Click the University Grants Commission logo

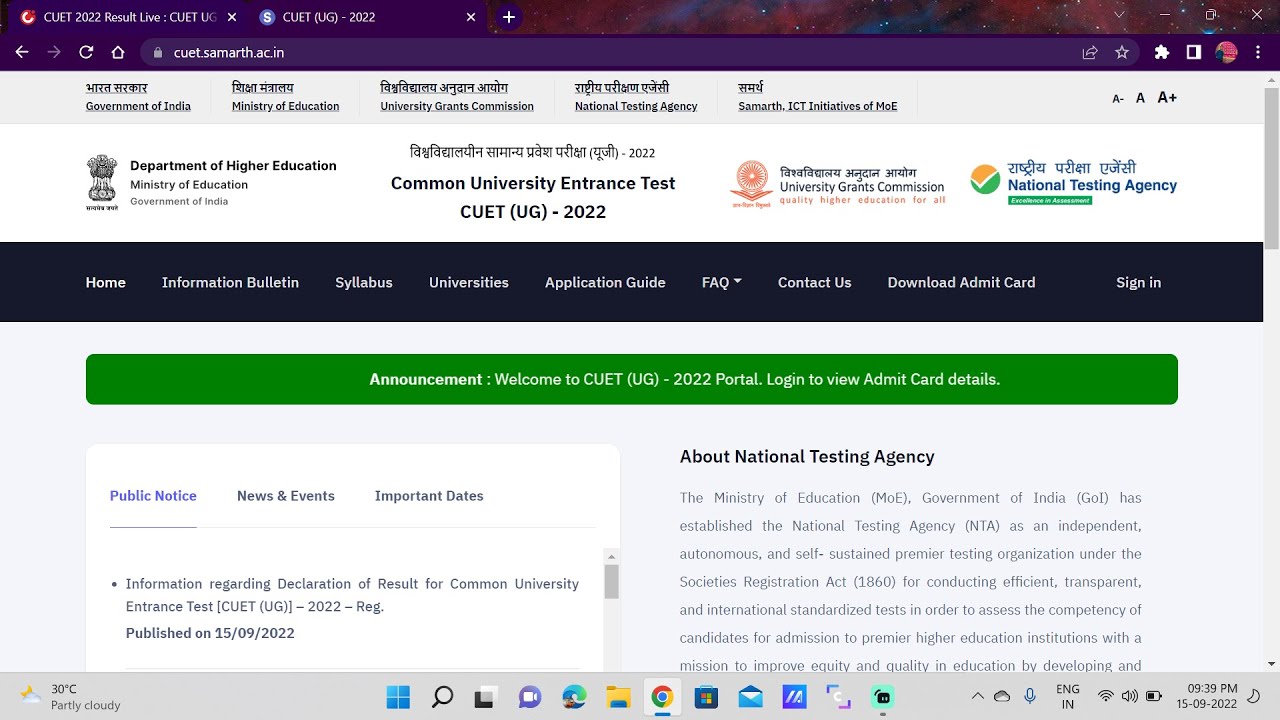pyautogui.click(x=837, y=184)
